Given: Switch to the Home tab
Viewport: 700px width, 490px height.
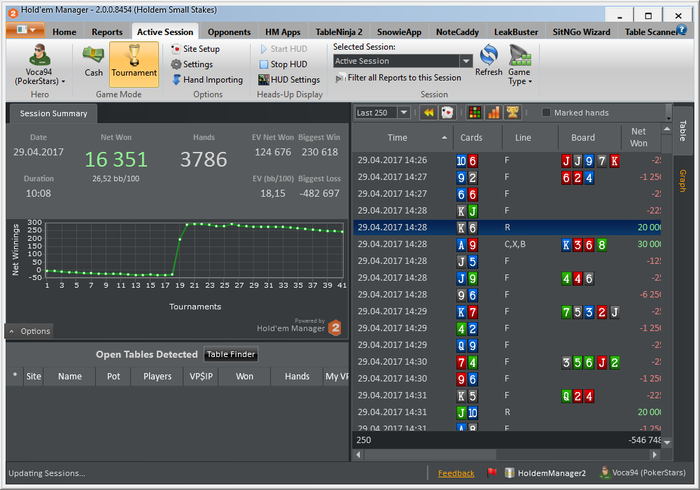Looking at the screenshot, I should pos(64,32).
